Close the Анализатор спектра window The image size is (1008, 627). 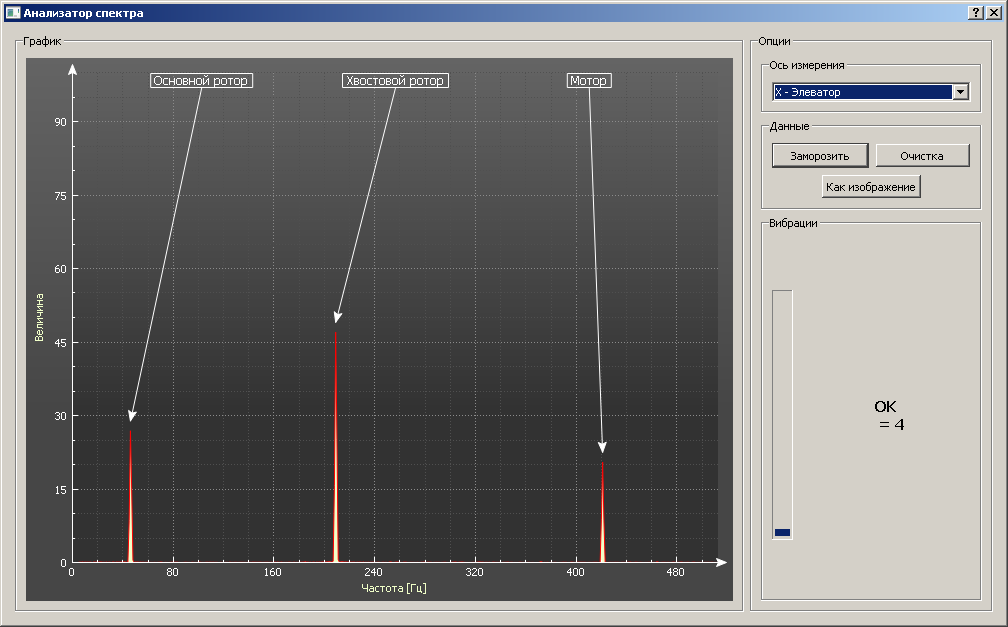tap(993, 13)
